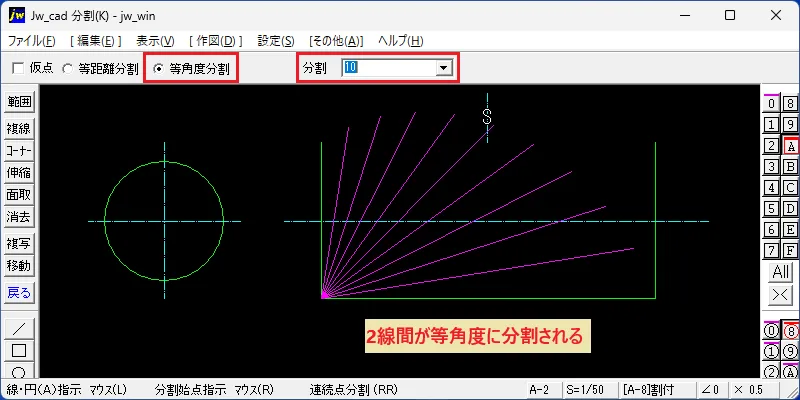Select the circle drawing tool icon

(x=19, y=371)
